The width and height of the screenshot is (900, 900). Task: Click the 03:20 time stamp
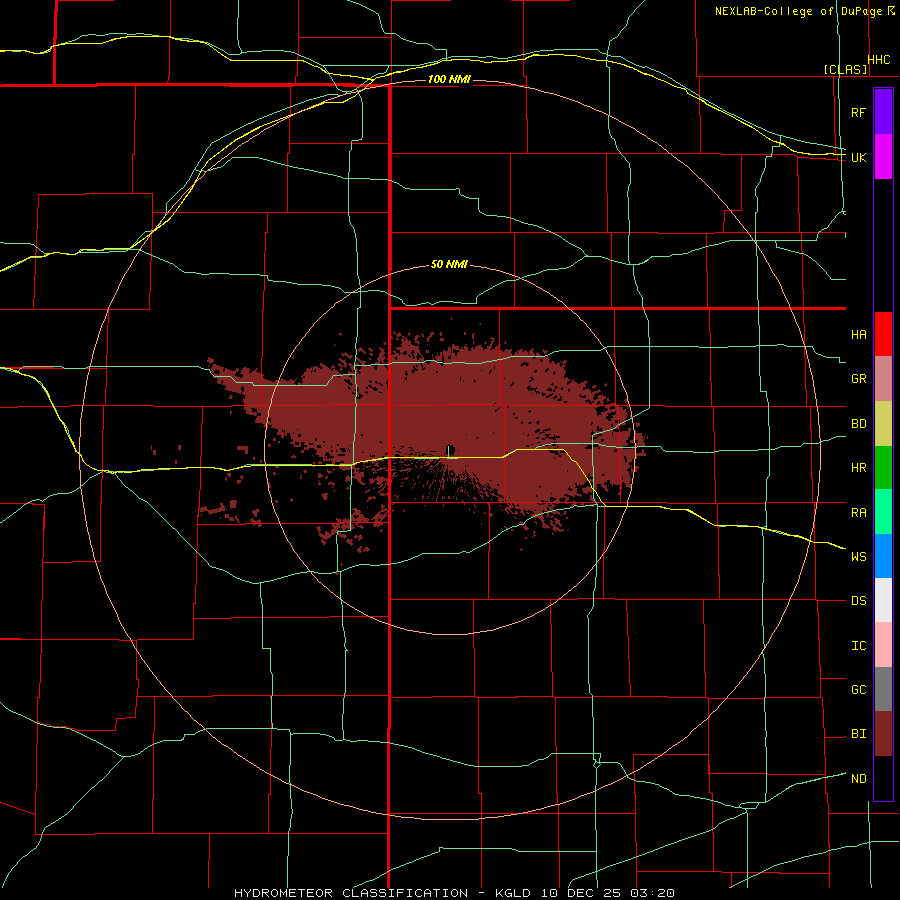click(x=651, y=893)
